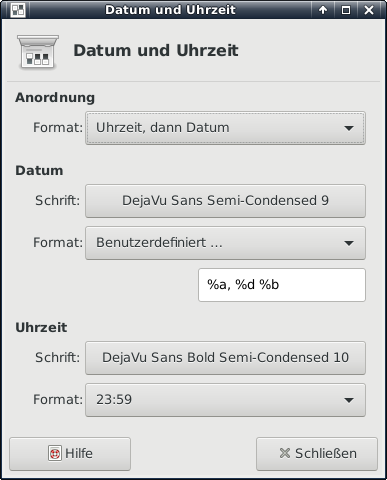Screen dimensions: 387x480
Task: Click the Uhrzeit section heading
Action: pos(41,327)
